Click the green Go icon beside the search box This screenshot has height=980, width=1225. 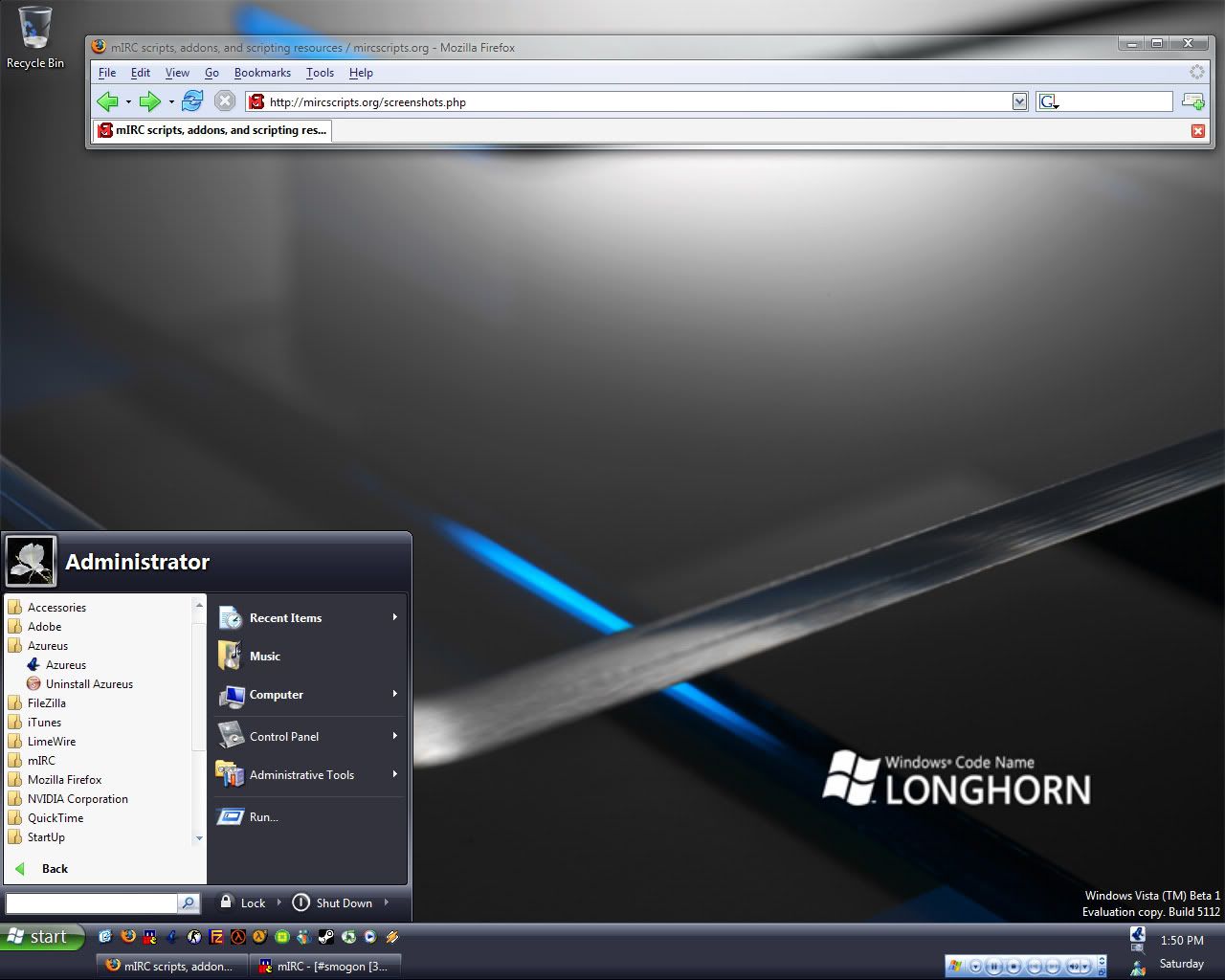tap(1192, 101)
